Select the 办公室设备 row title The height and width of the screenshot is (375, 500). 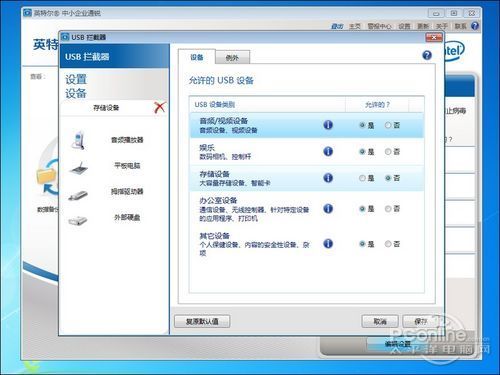218,200
